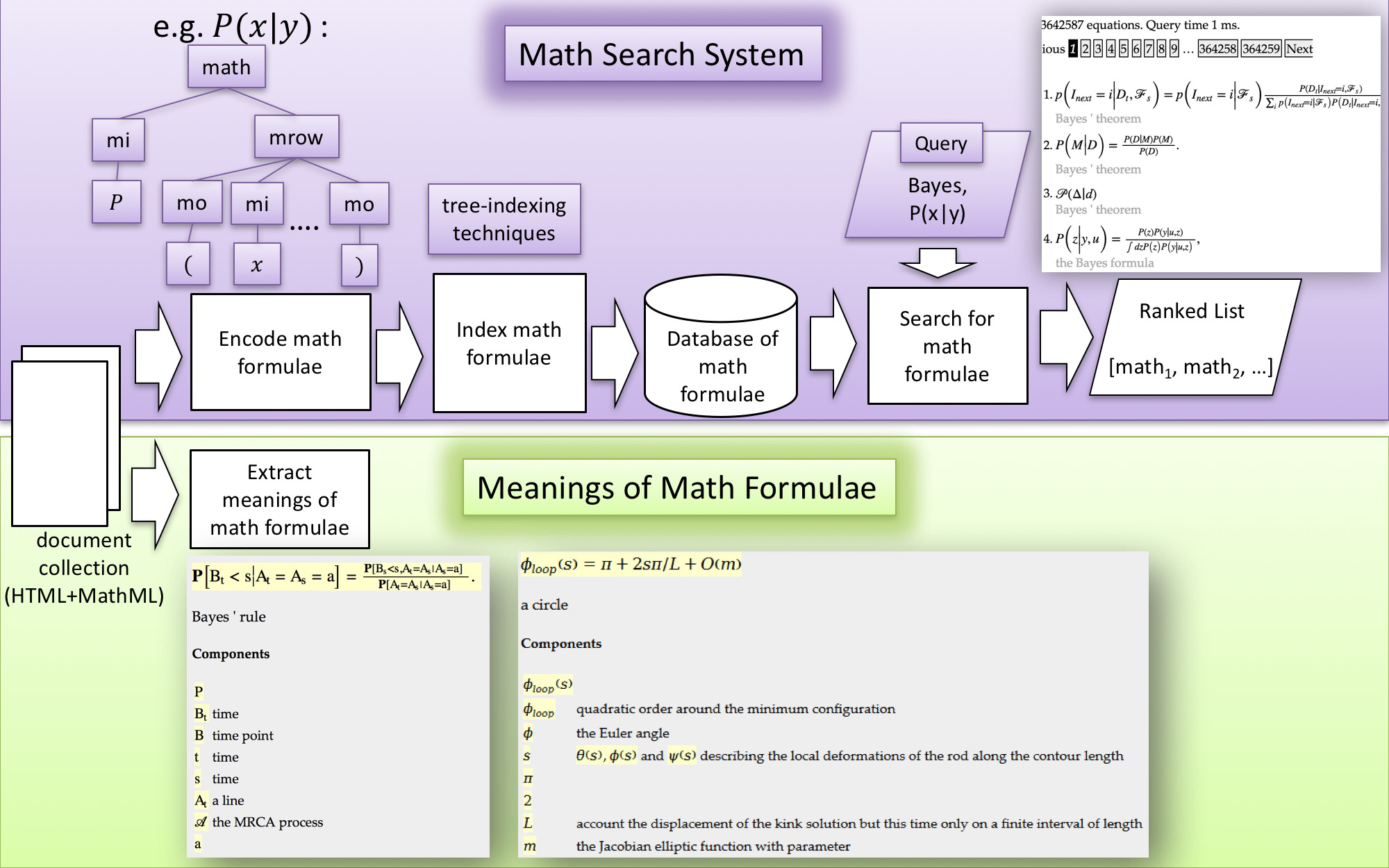The height and width of the screenshot is (868, 1389).
Task: Click highlighted formula φ_loop(s) = π + 2sπ/L + O(m)
Action: 631,565
